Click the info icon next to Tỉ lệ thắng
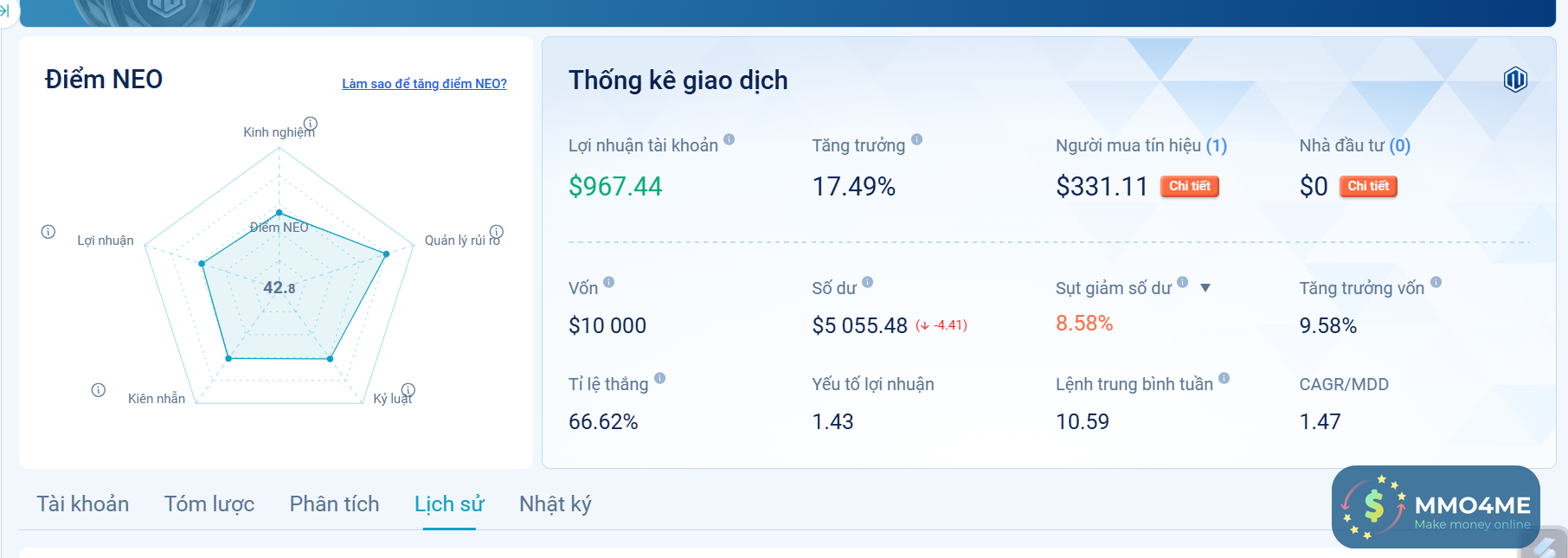The height and width of the screenshot is (558, 1568). pos(660,378)
